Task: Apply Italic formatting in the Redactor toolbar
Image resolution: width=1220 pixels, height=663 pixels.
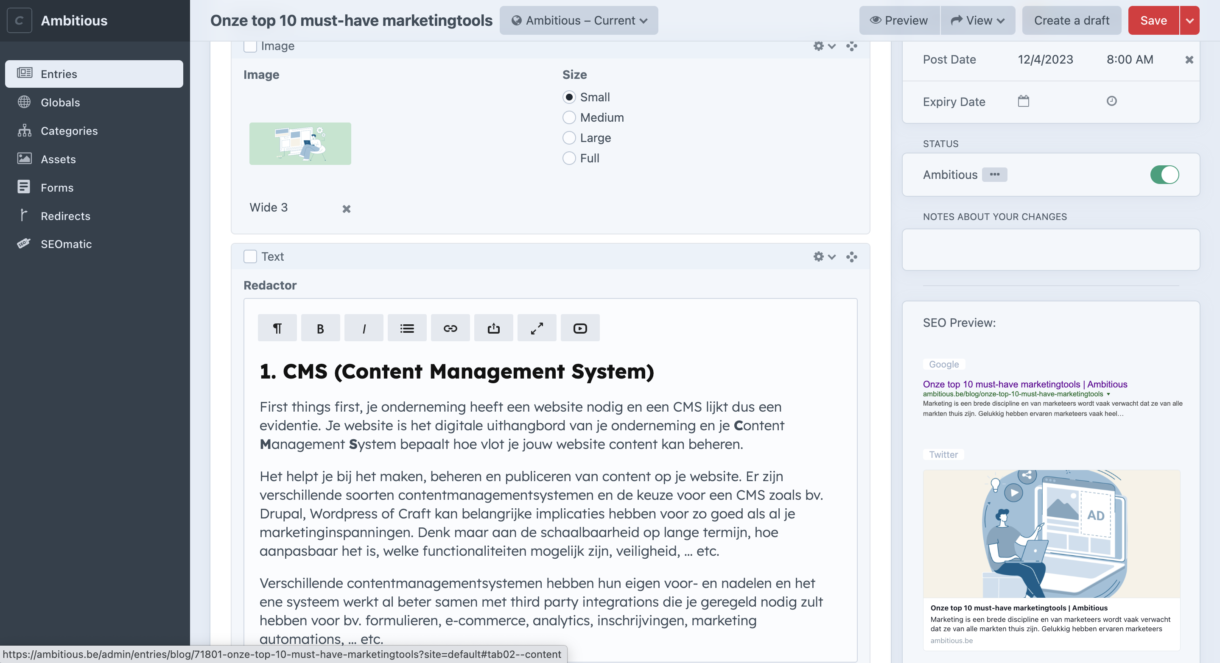Action: [x=363, y=327]
